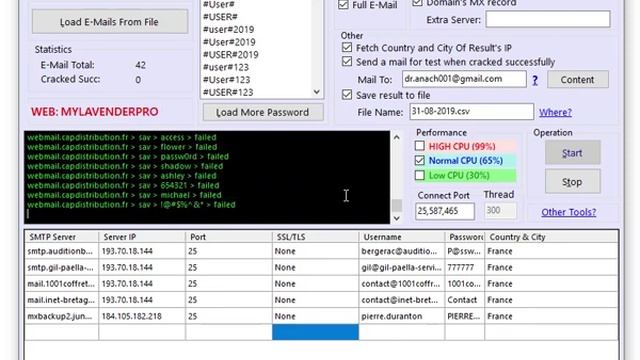The width and height of the screenshot is (640, 360).
Task: Click the SMTP Server column header
Action: click(x=62, y=237)
